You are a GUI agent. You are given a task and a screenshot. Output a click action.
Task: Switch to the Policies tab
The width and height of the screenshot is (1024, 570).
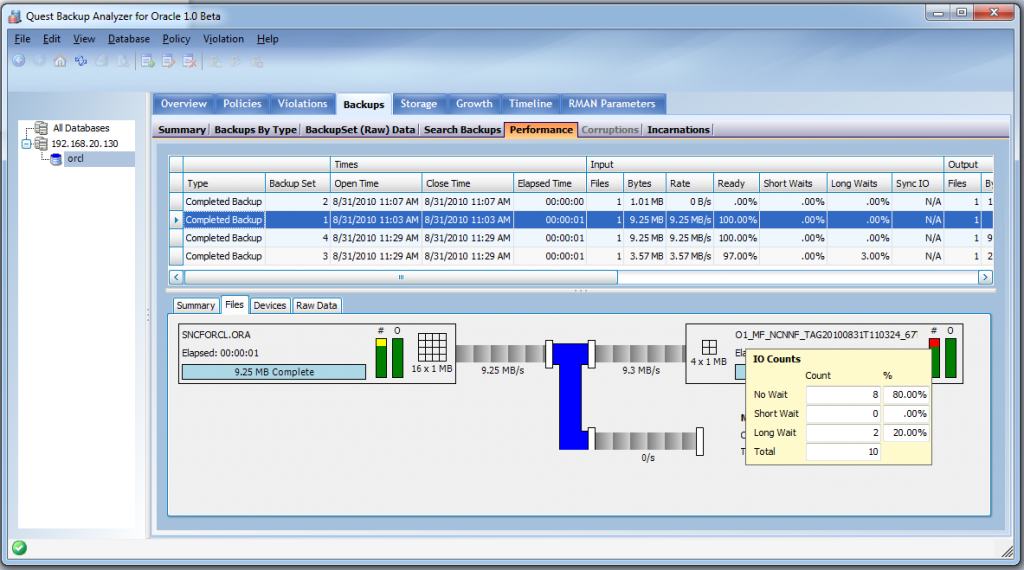pyautogui.click(x=242, y=104)
